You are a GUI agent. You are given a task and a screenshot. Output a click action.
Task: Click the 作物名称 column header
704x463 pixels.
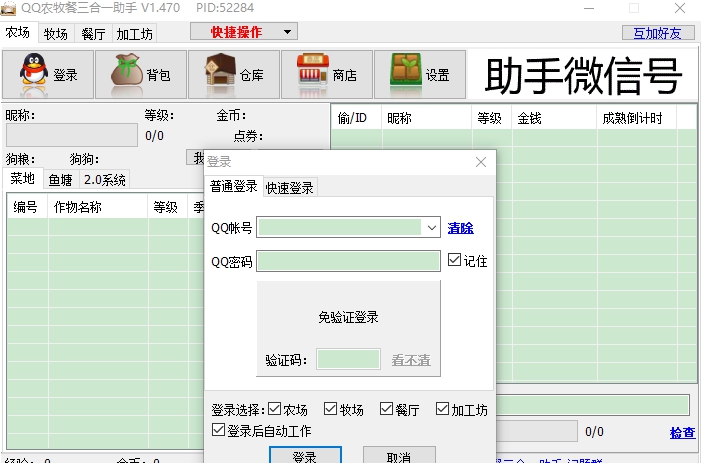(x=98, y=207)
